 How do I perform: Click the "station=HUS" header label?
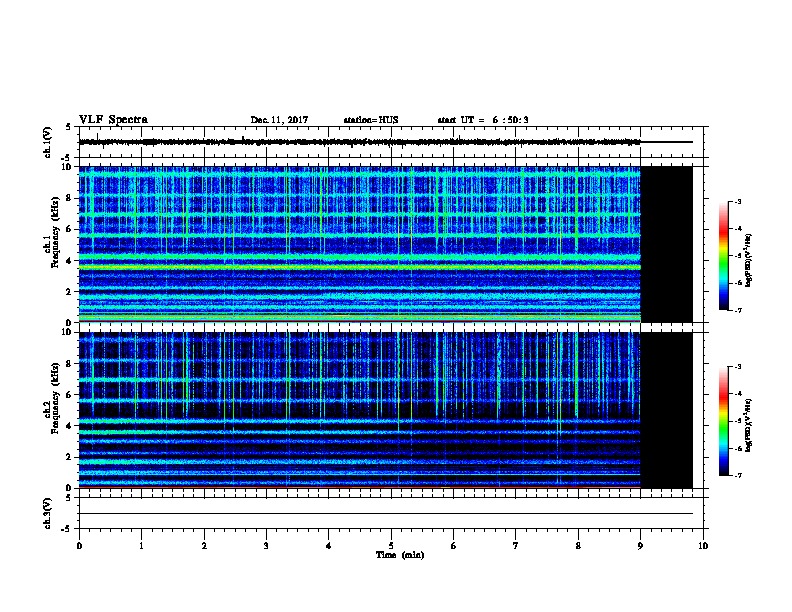[371, 120]
